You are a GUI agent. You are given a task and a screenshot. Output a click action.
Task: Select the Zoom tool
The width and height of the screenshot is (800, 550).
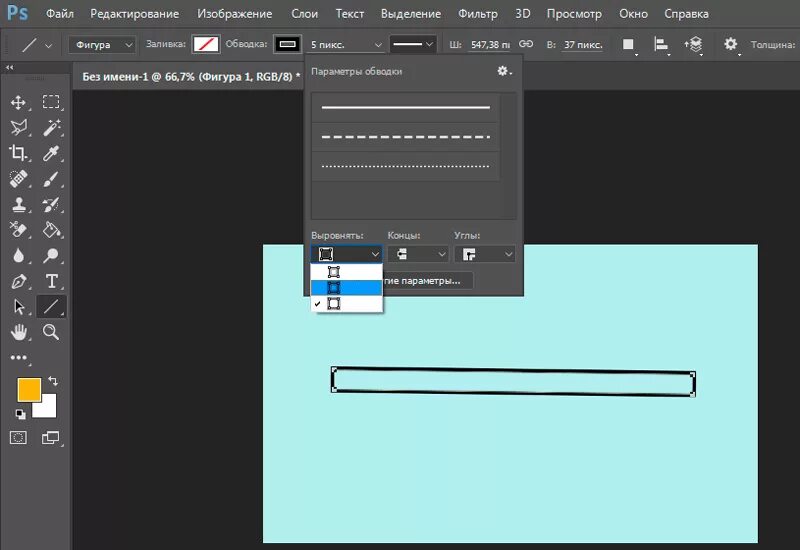coord(51,332)
